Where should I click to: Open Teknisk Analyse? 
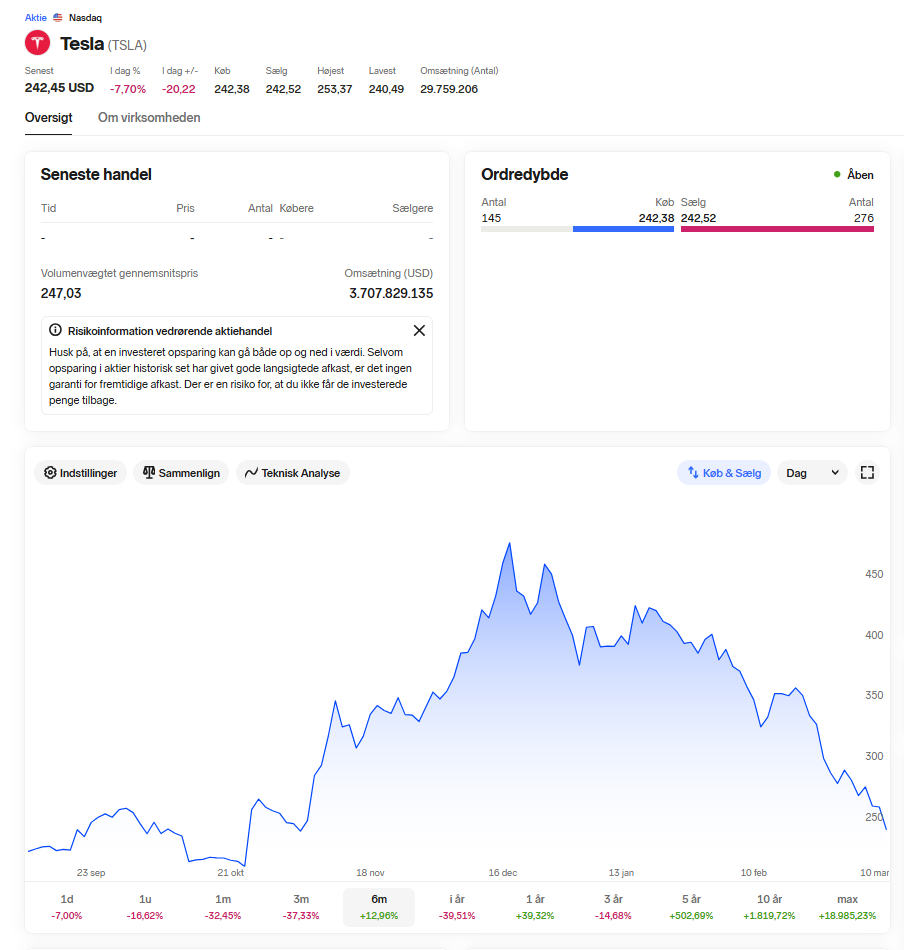tap(293, 473)
